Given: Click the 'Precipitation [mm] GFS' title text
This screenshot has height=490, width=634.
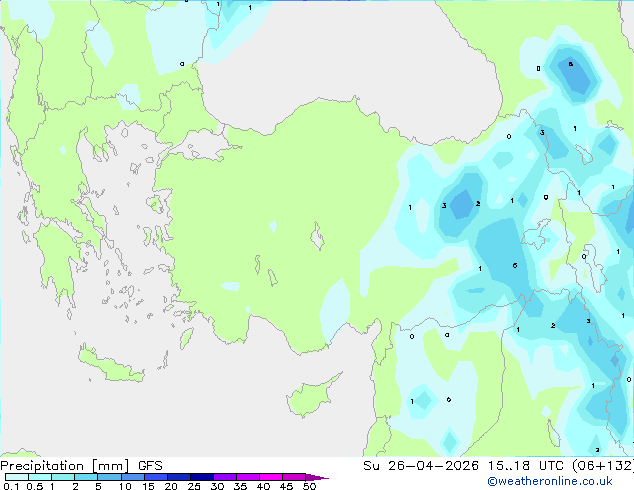Looking at the screenshot, I should (81, 466).
